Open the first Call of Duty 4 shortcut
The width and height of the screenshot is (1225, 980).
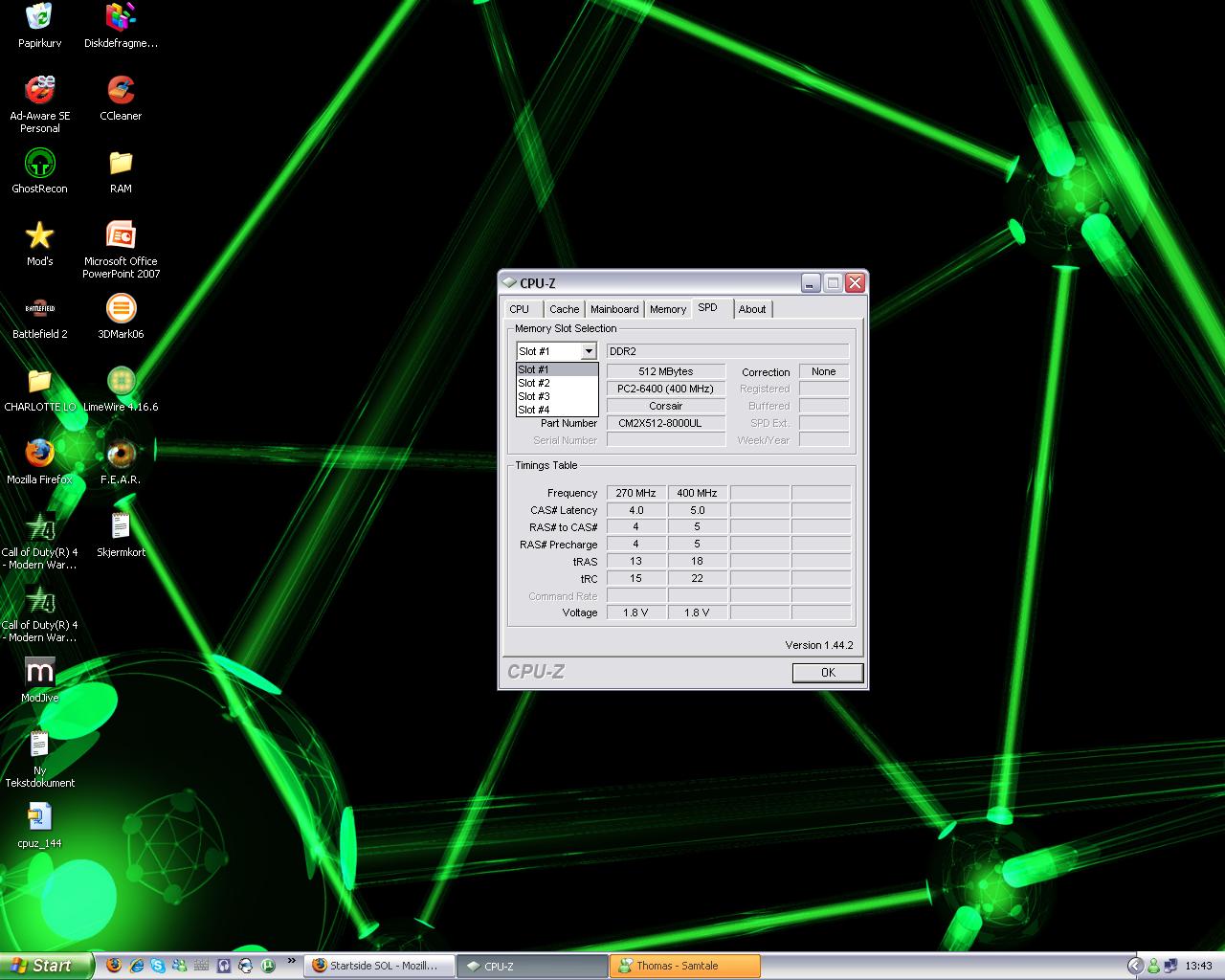[x=39, y=541]
